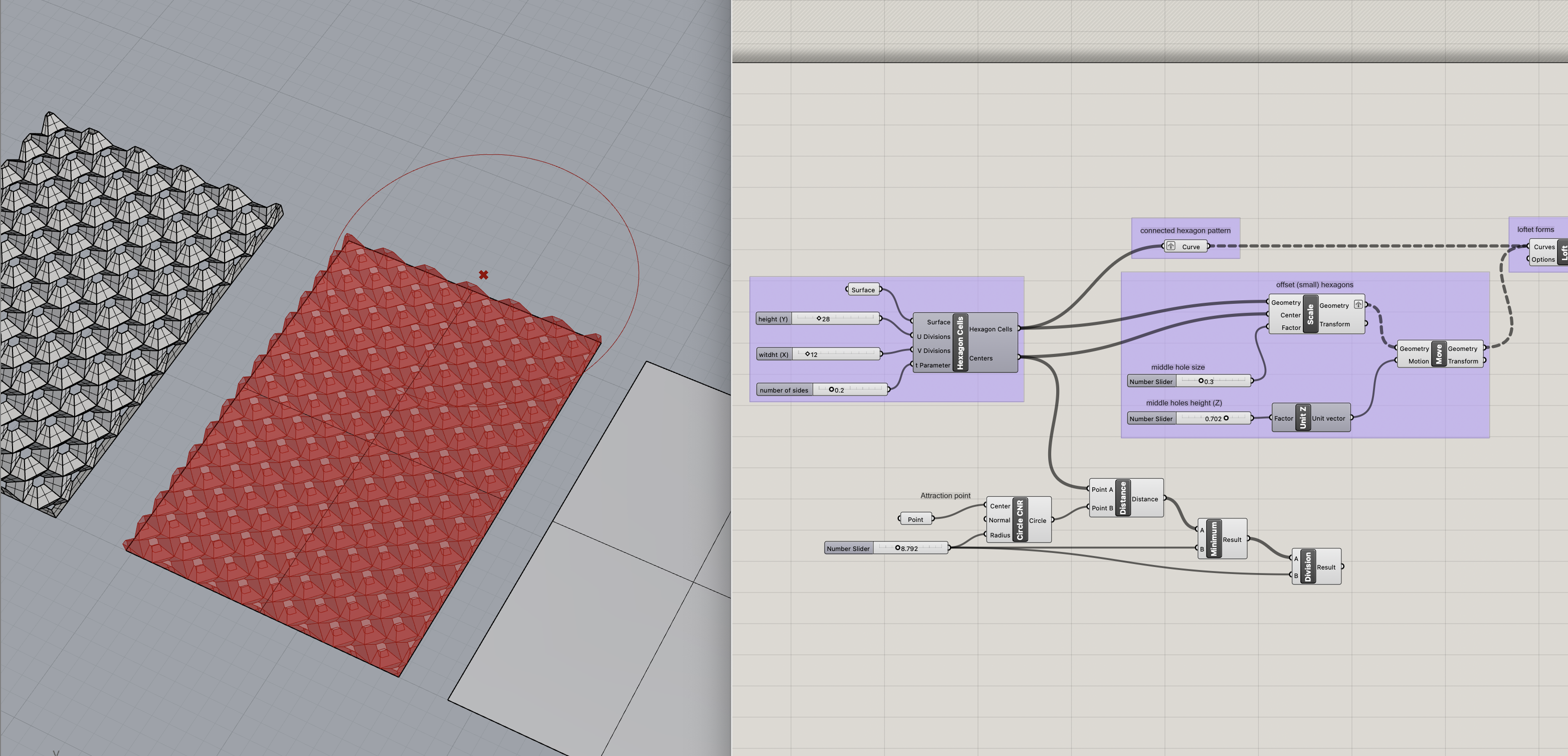Click the red attraction point marker in viewport
Image resolution: width=1568 pixels, height=756 pixels.
coord(483,275)
